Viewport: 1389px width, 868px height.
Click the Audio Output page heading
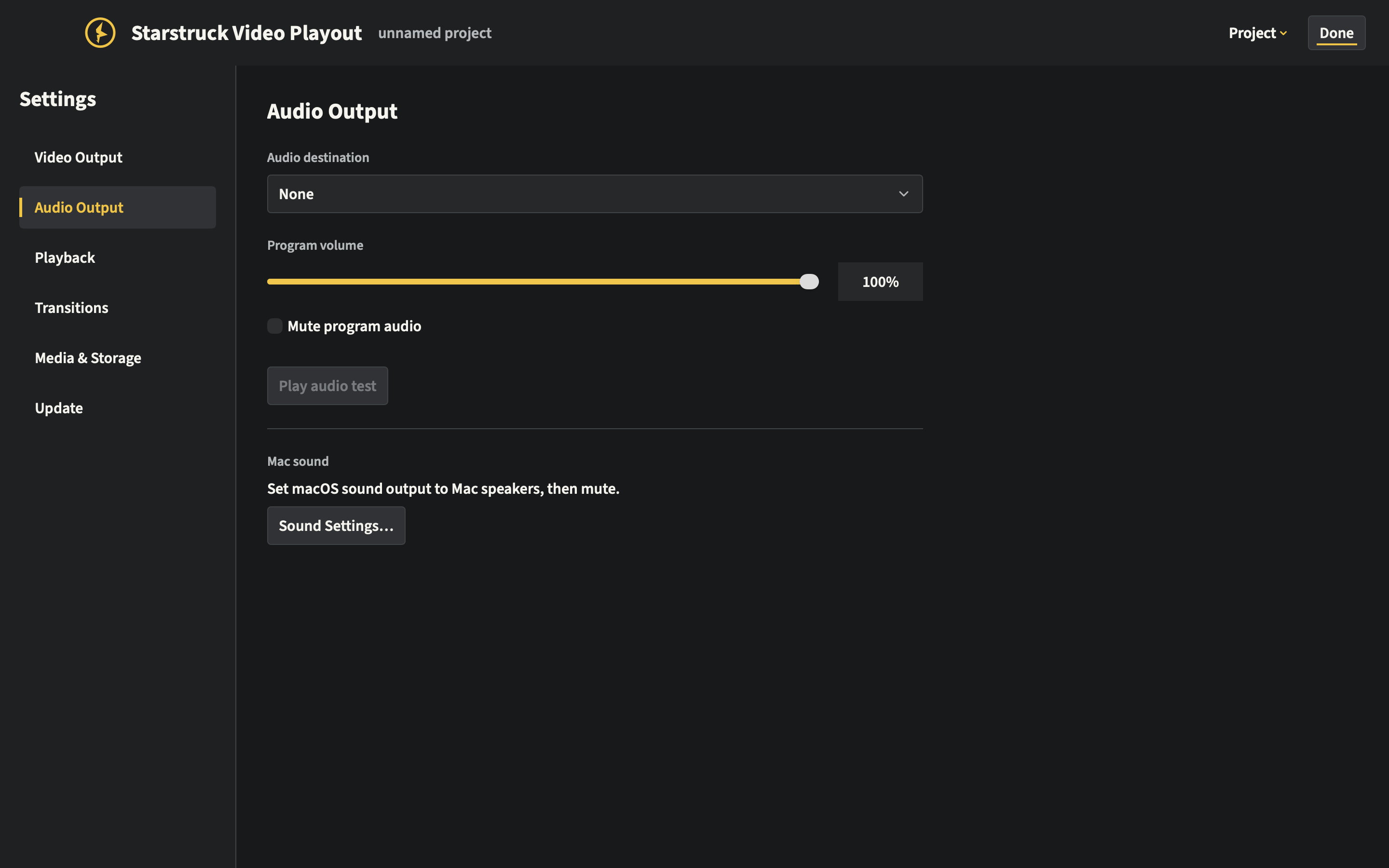(x=332, y=111)
